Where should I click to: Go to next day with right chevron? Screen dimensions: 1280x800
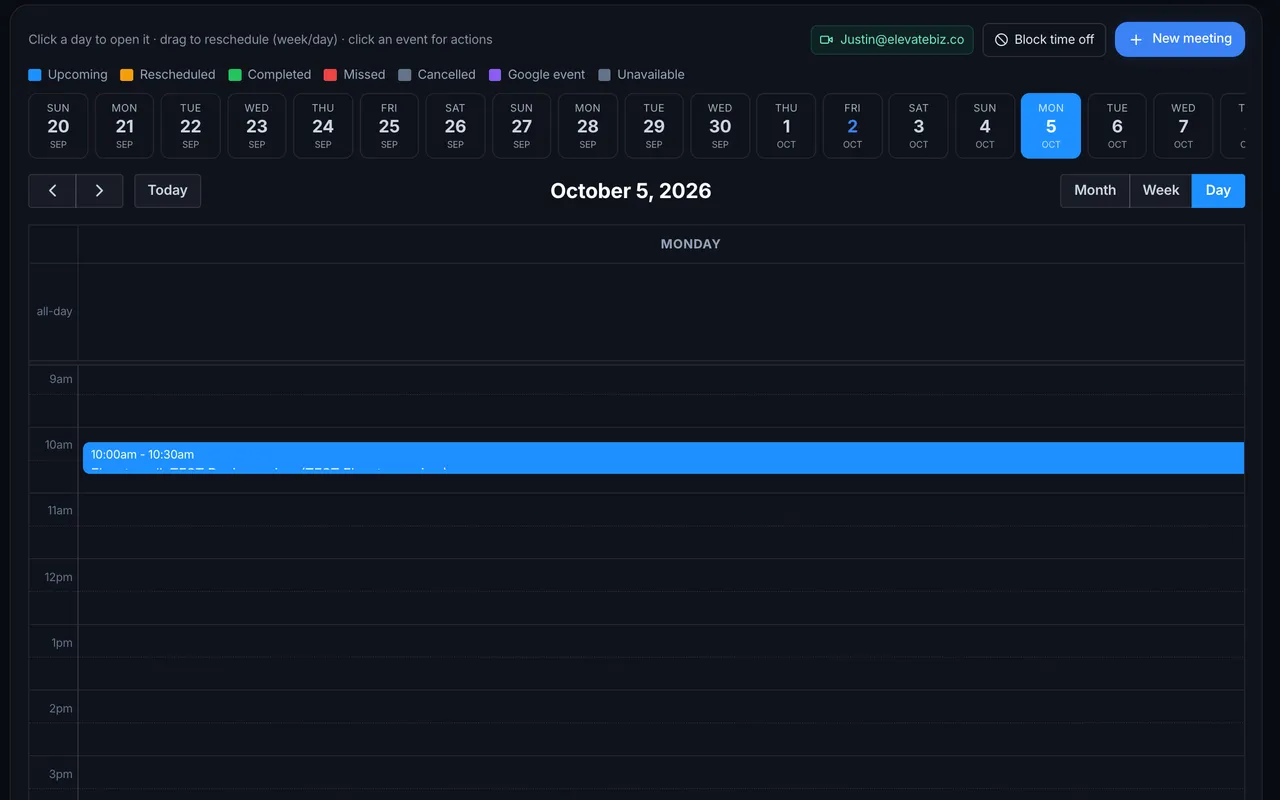click(x=99, y=191)
